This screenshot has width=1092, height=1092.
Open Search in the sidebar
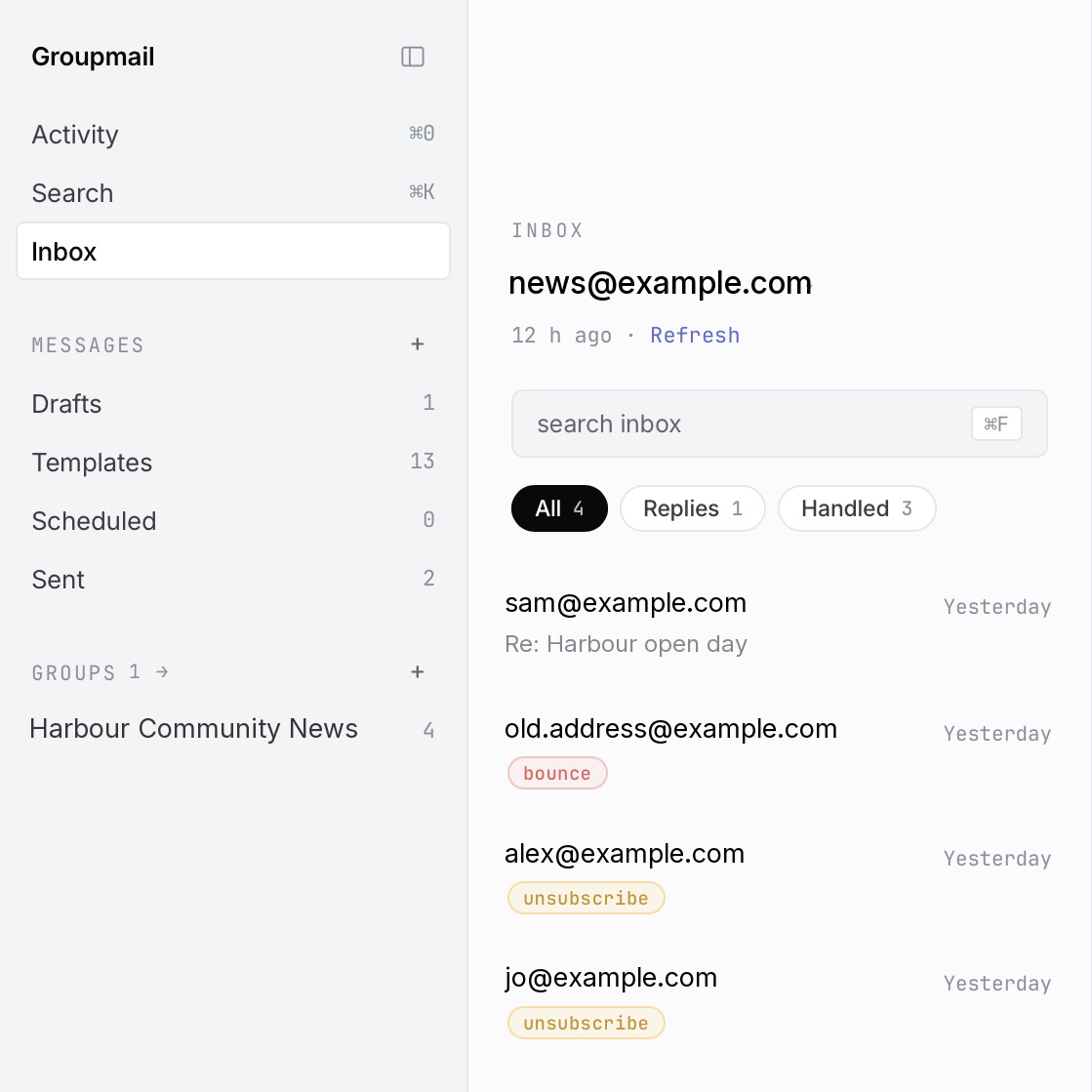point(233,193)
